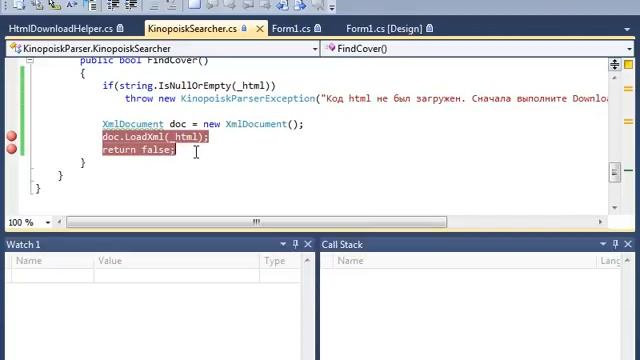This screenshot has width=640, height=360.
Task: Click the Call Stack Name column header
Action: (464, 261)
